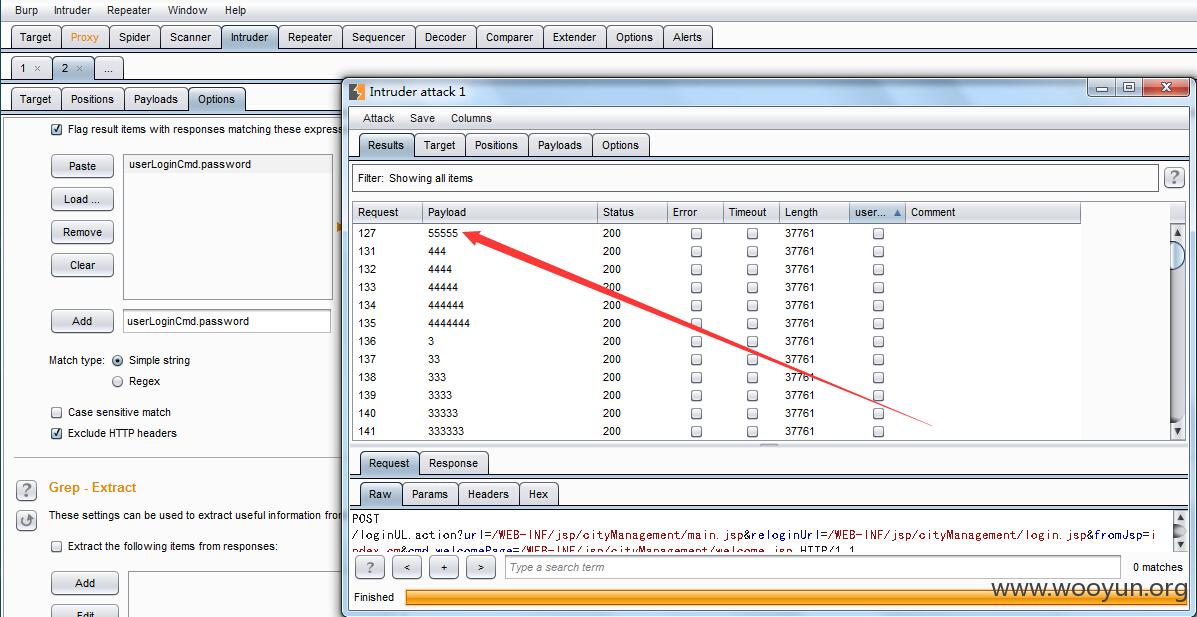
Task: Sort results by the user... column arrow
Action: 897,212
